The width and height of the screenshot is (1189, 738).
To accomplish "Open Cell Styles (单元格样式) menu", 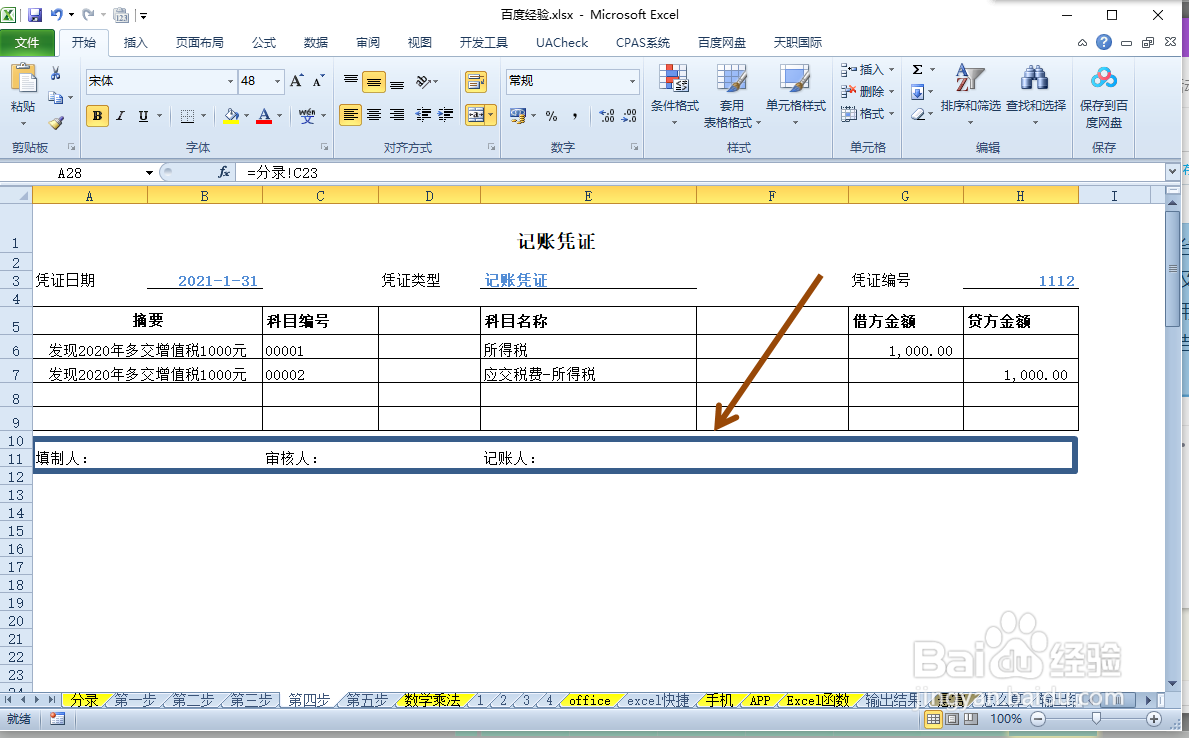I will (795, 95).
